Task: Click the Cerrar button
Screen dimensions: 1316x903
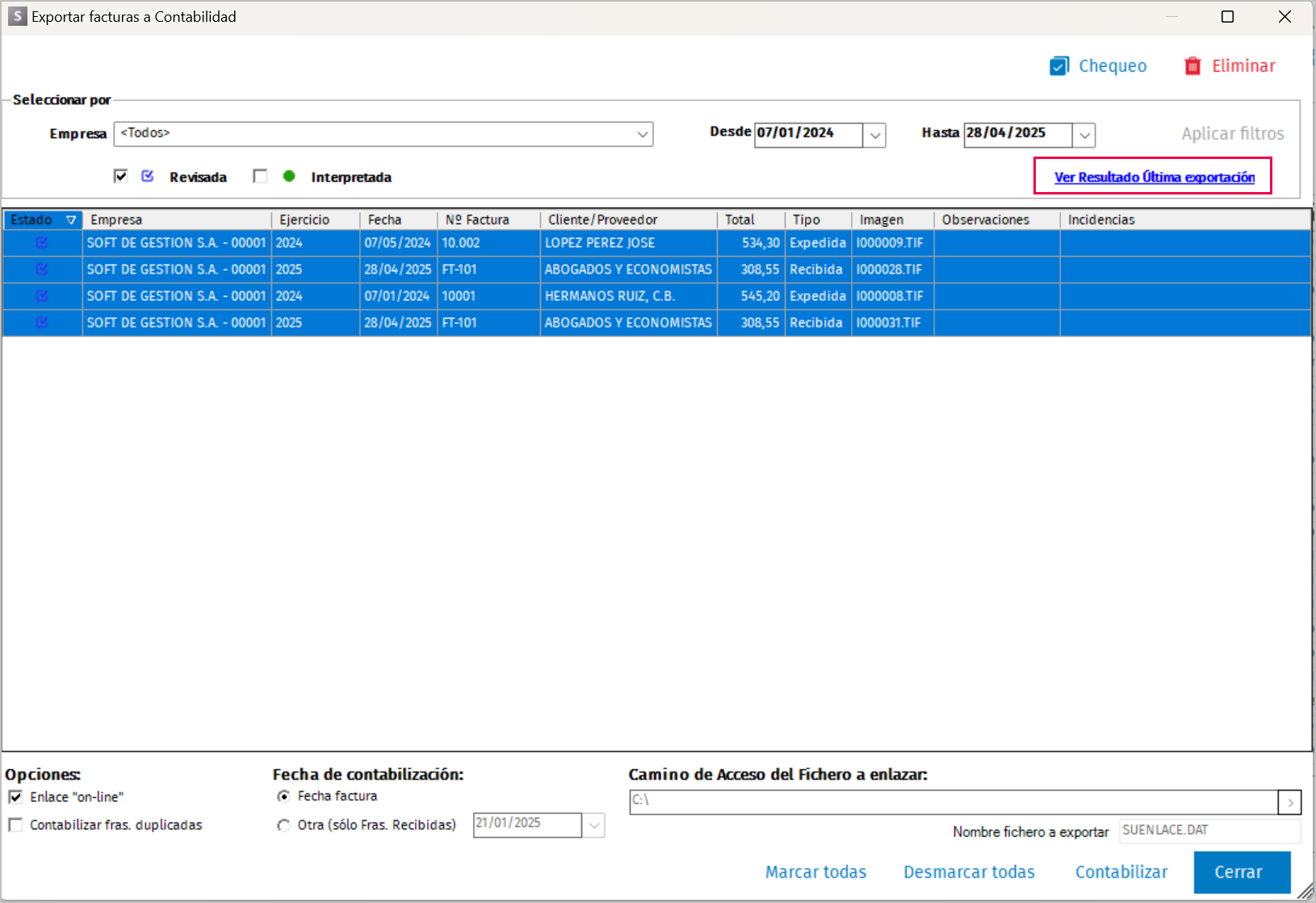Action: 1242,872
